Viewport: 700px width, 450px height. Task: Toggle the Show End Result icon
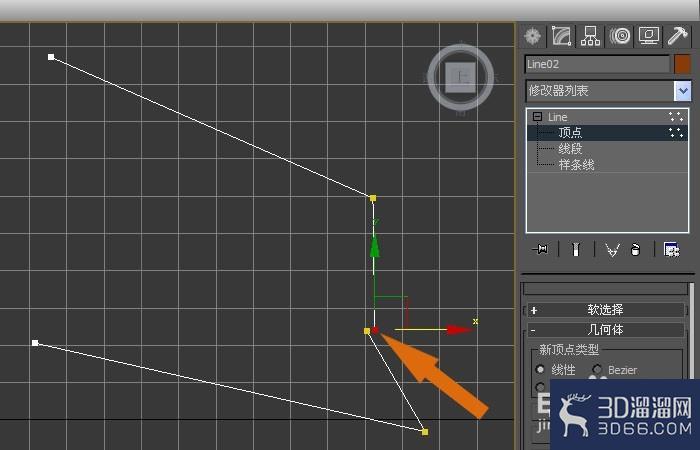tap(576, 249)
